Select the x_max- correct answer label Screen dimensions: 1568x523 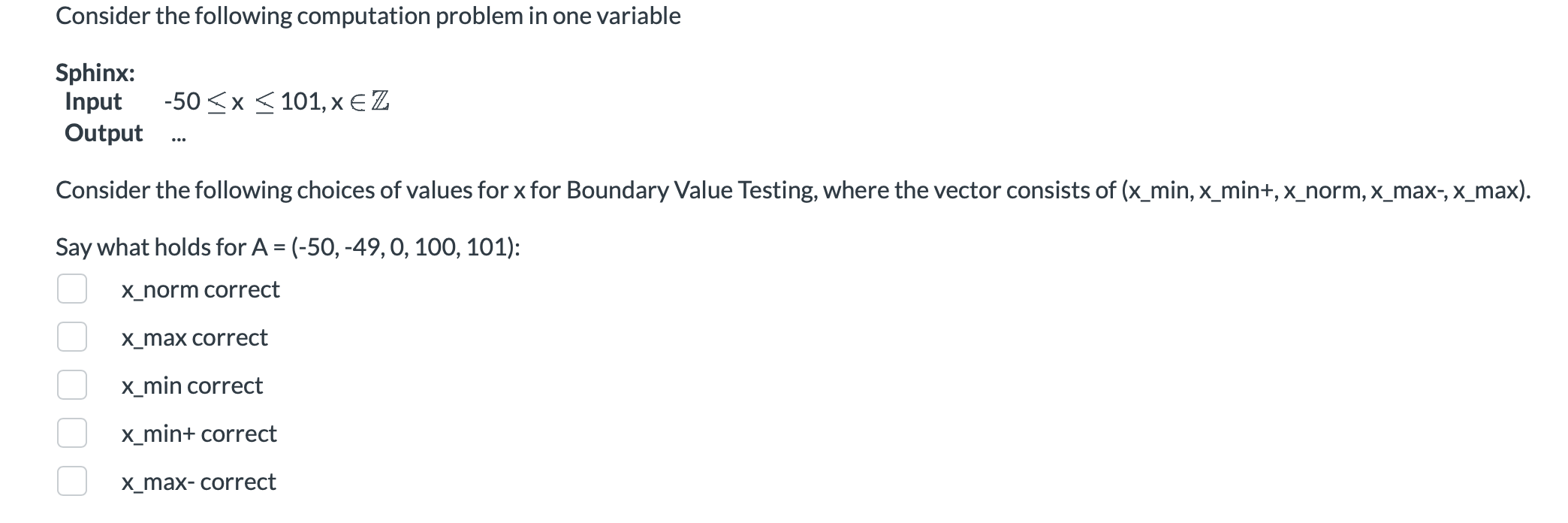(200, 482)
